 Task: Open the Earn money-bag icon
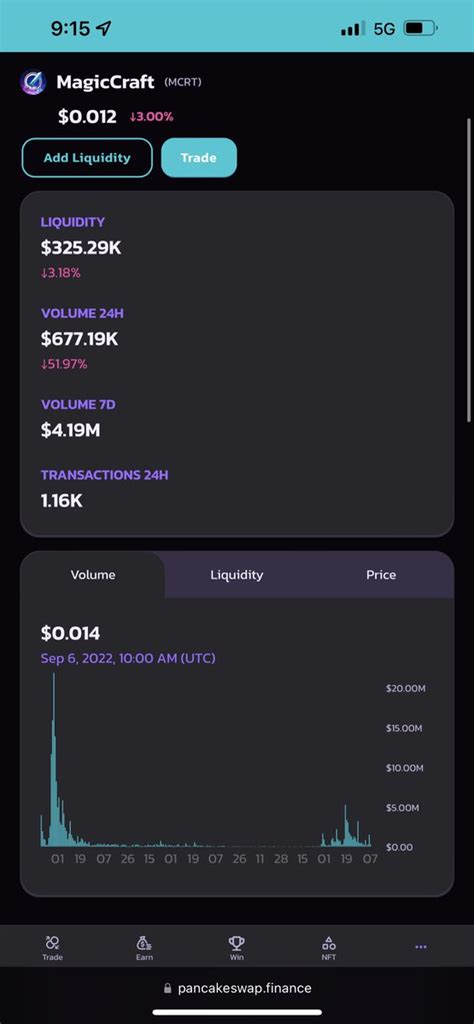pos(144,943)
